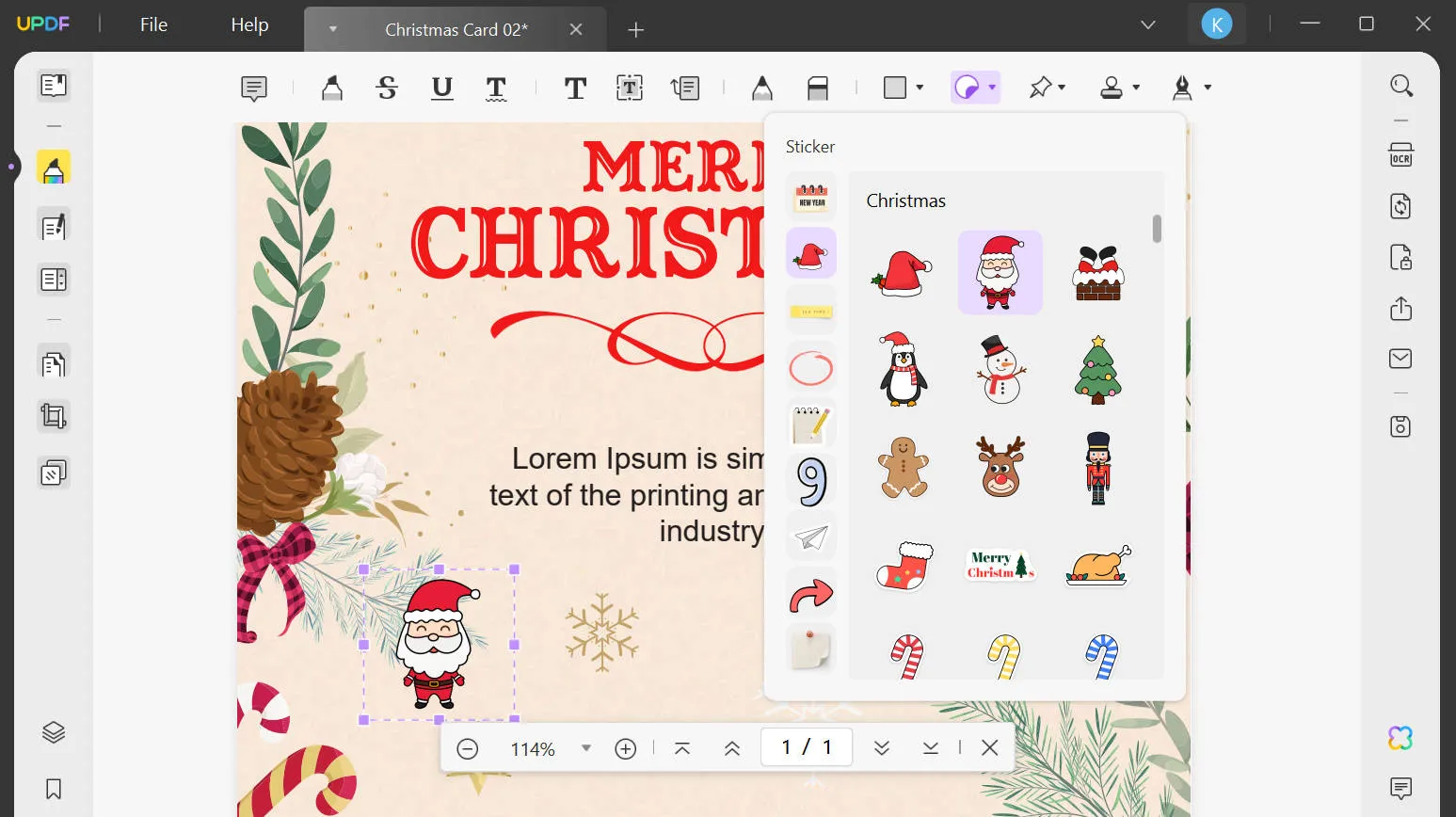Image resolution: width=1456 pixels, height=817 pixels.
Task: Open the Share panel from the right sidebar
Action: (1400, 308)
